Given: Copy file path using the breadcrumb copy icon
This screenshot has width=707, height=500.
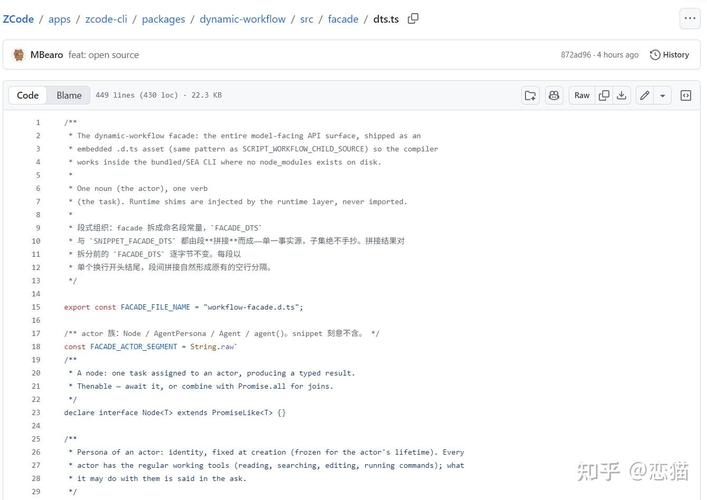Looking at the screenshot, I should [x=413, y=19].
